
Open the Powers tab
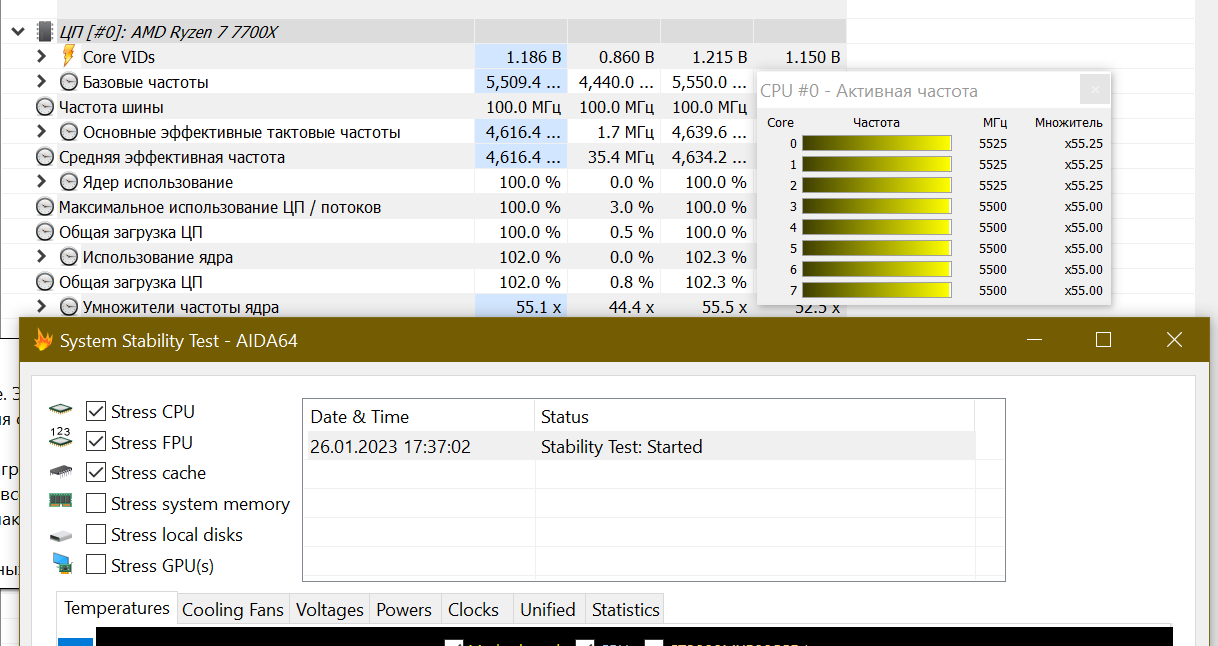point(404,609)
